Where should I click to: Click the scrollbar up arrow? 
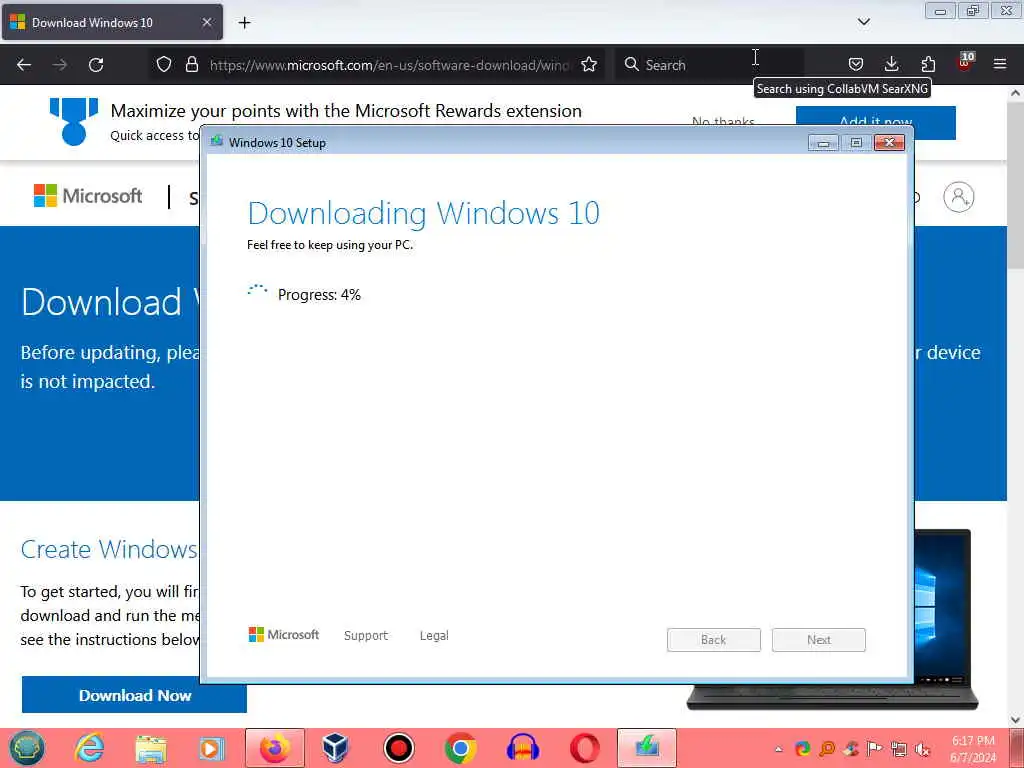[x=1015, y=93]
